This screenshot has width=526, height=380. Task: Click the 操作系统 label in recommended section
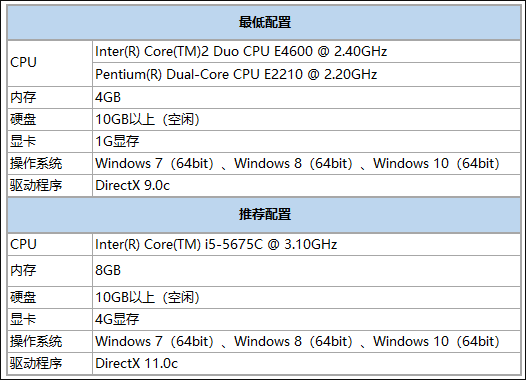click(50, 341)
